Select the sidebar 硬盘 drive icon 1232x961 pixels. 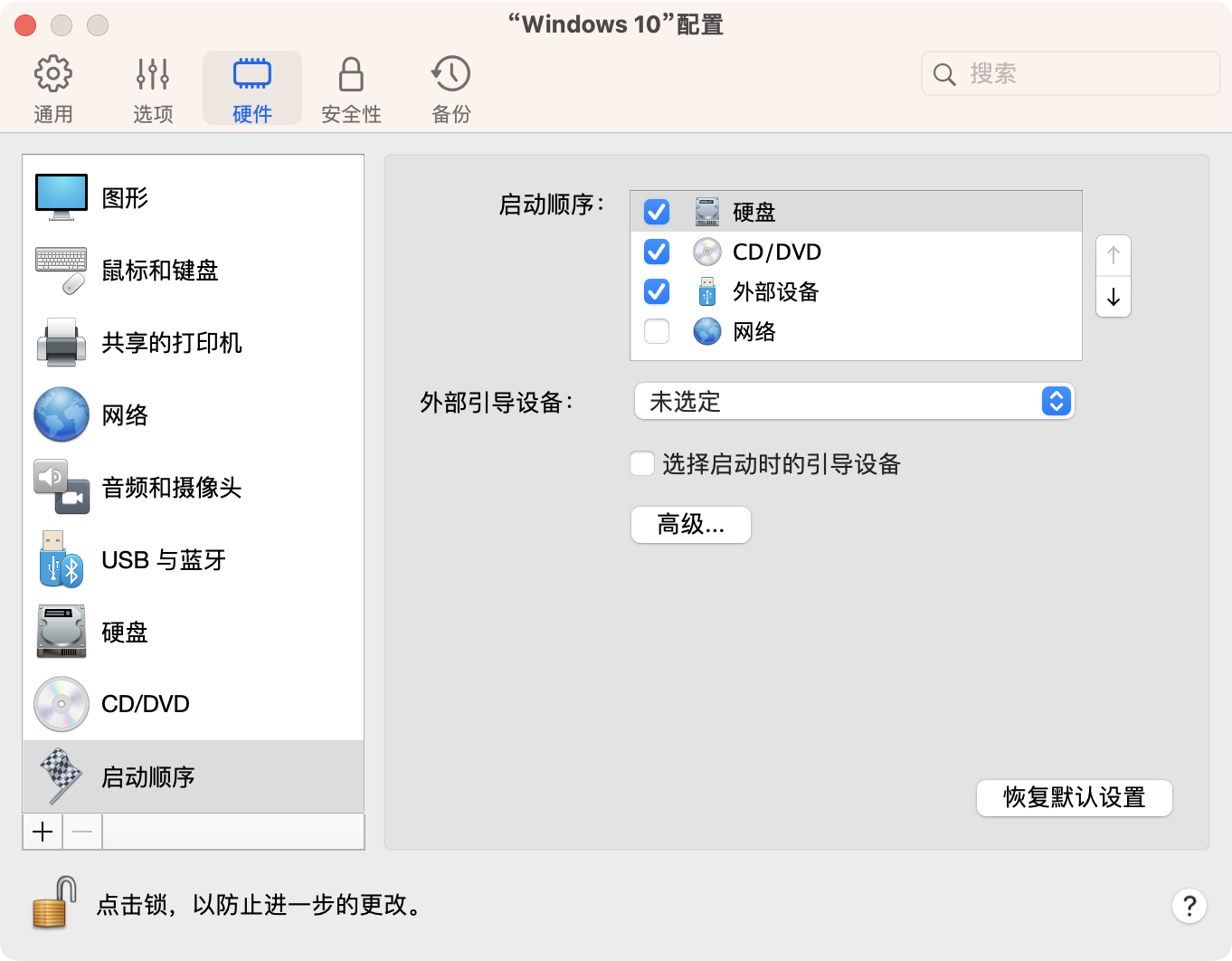[x=62, y=632]
